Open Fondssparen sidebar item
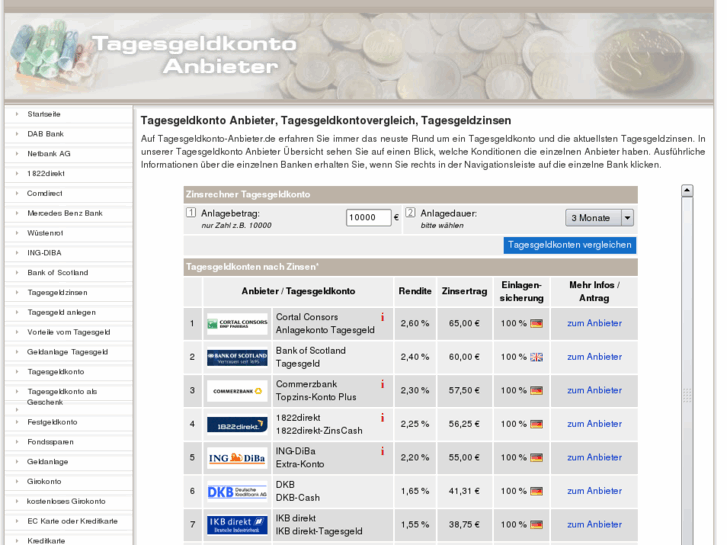 pos(50,442)
